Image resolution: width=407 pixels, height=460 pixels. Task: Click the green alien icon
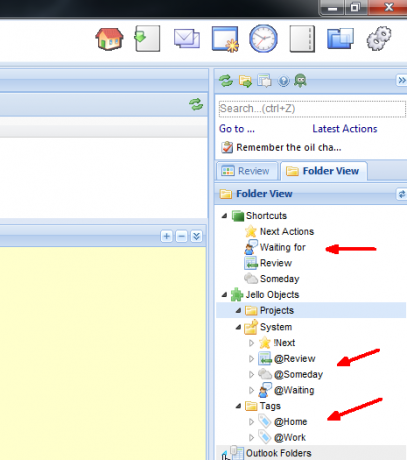click(x=300, y=81)
